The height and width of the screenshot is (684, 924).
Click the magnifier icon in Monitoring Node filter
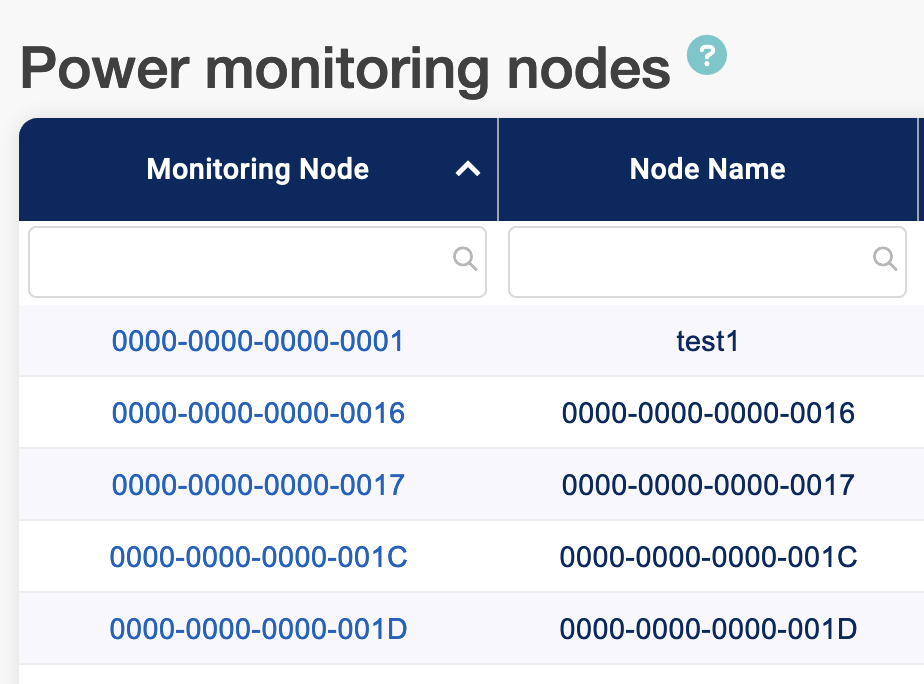tap(465, 260)
